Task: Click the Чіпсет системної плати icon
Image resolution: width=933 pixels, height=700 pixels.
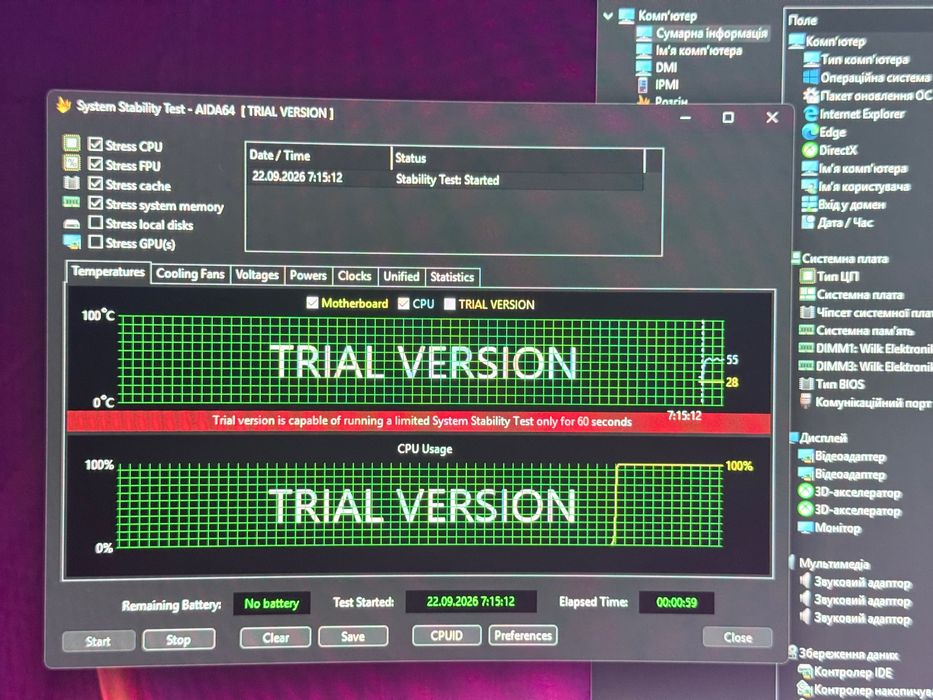Action: point(807,312)
